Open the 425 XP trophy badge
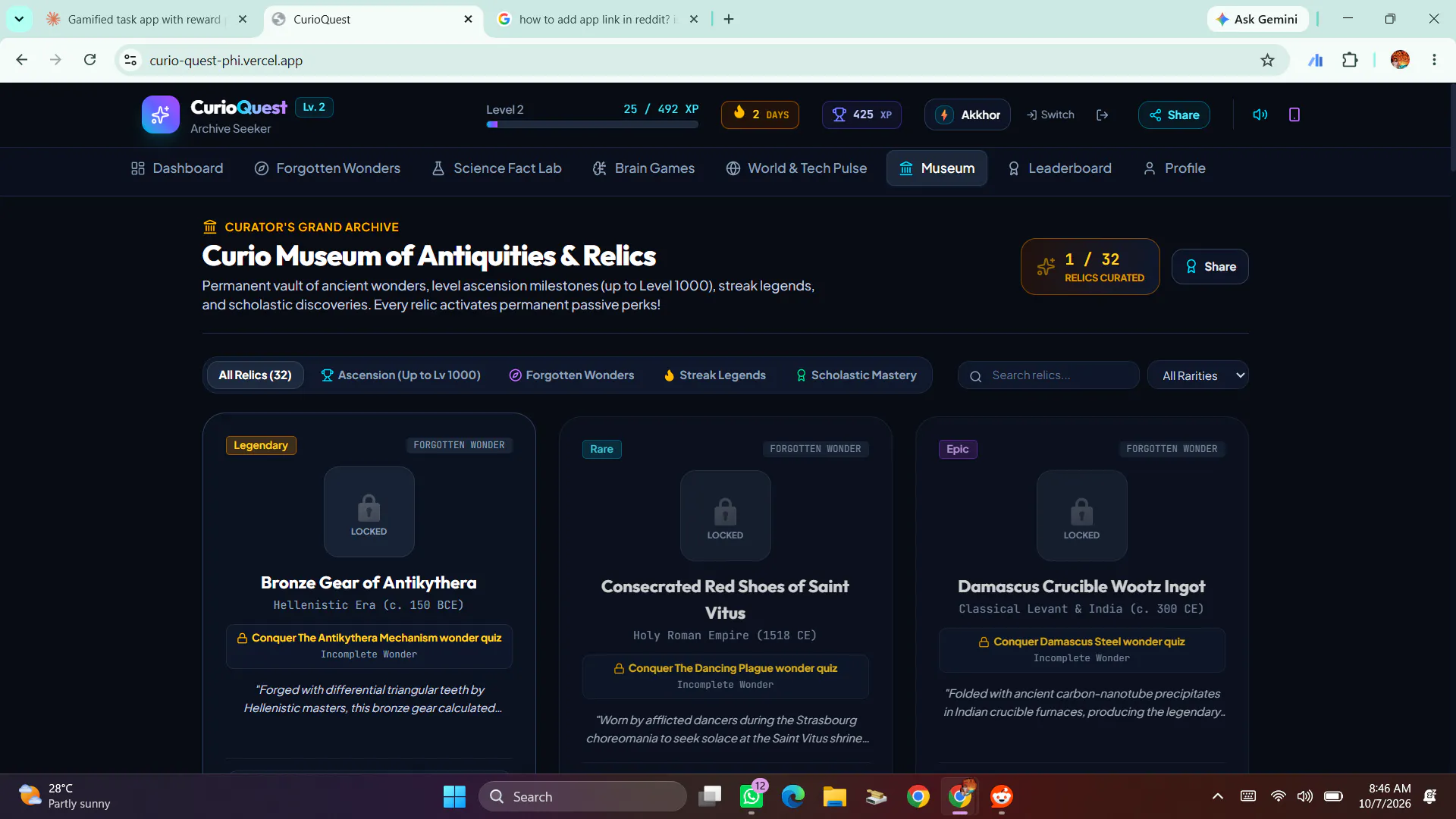The height and width of the screenshot is (819, 1456). pyautogui.click(x=861, y=115)
